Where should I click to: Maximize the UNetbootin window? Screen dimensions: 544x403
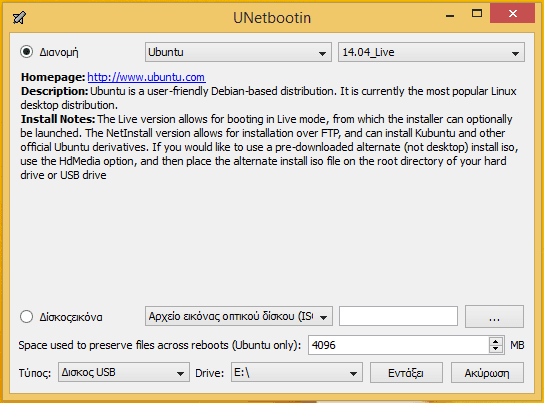click(x=477, y=14)
